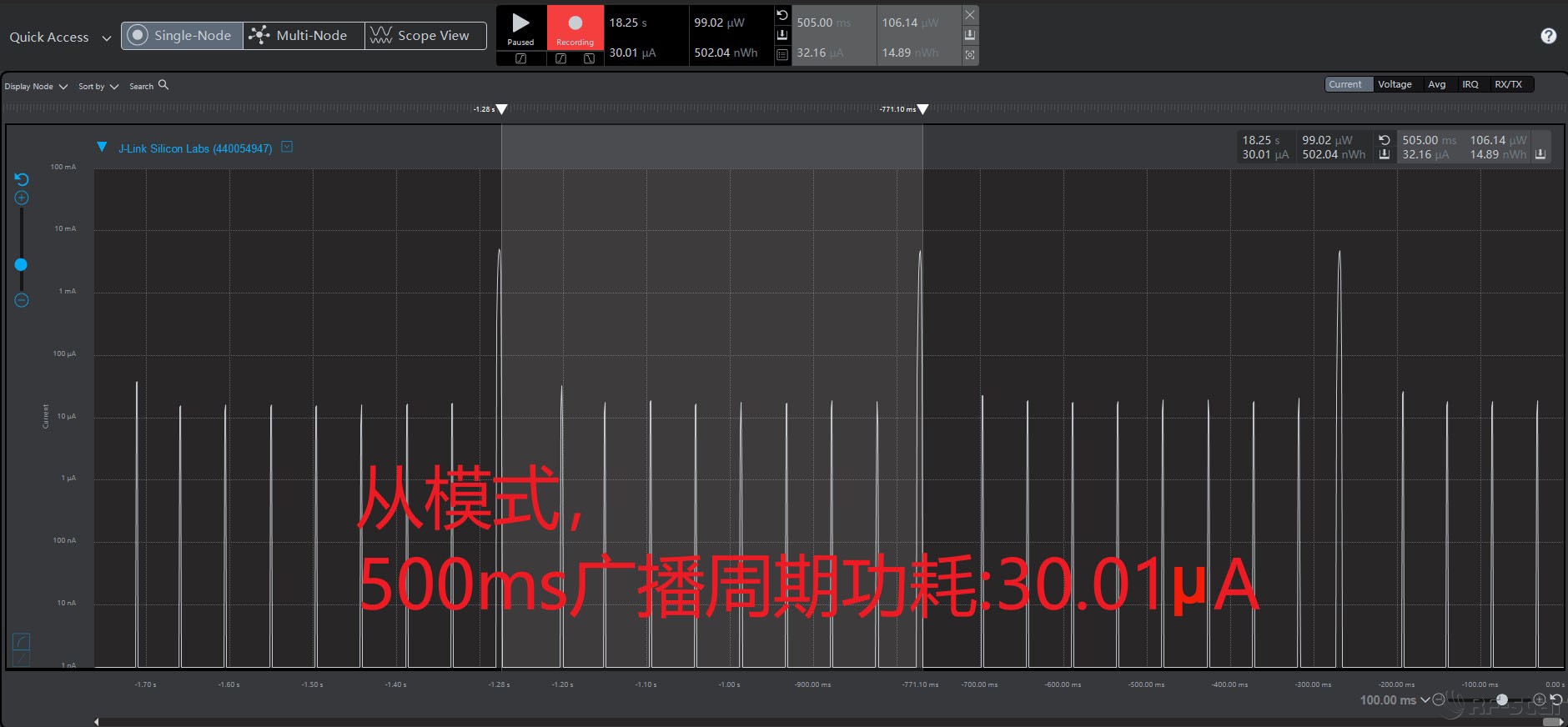The image size is (1568, 727).
Task: Click the 502.04 nWh energy value in top bar
Action: 726,53
